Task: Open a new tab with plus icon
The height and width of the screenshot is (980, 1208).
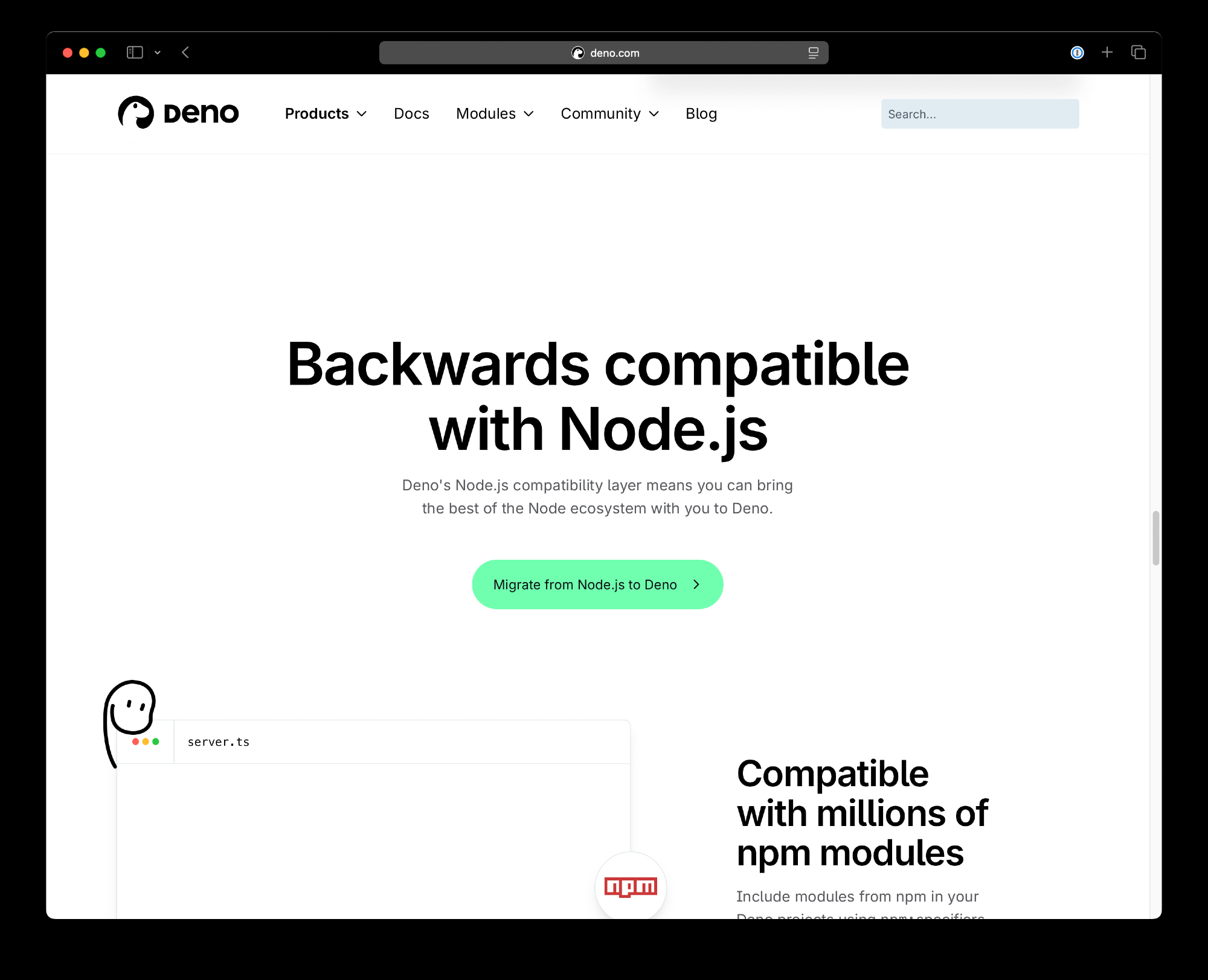Action: coord(1107,53)
